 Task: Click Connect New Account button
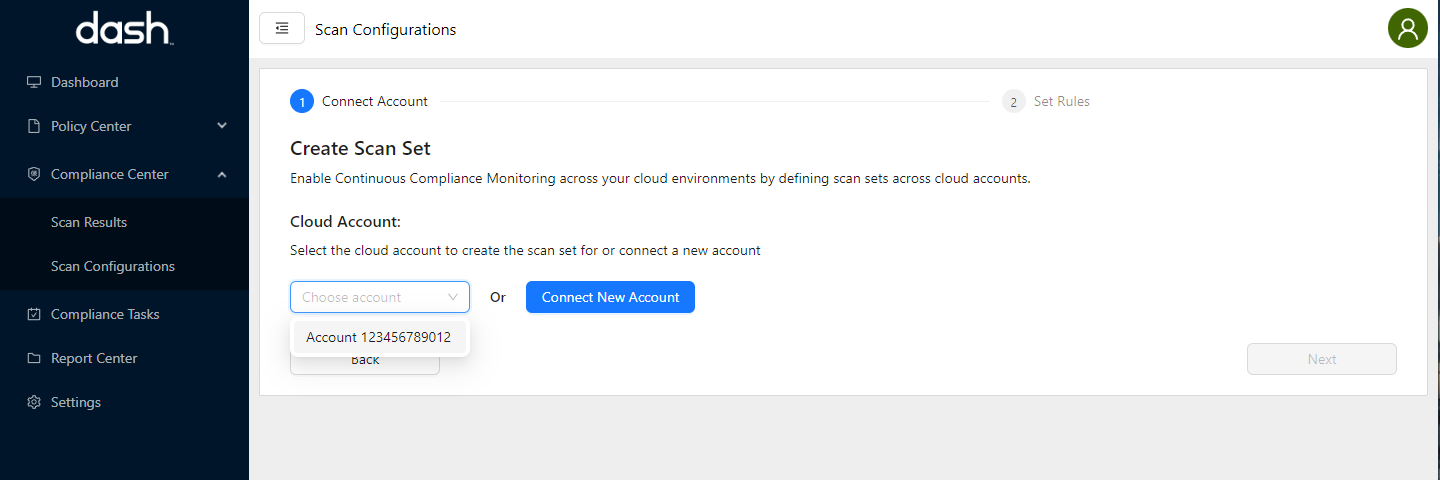tap(610, 297)
